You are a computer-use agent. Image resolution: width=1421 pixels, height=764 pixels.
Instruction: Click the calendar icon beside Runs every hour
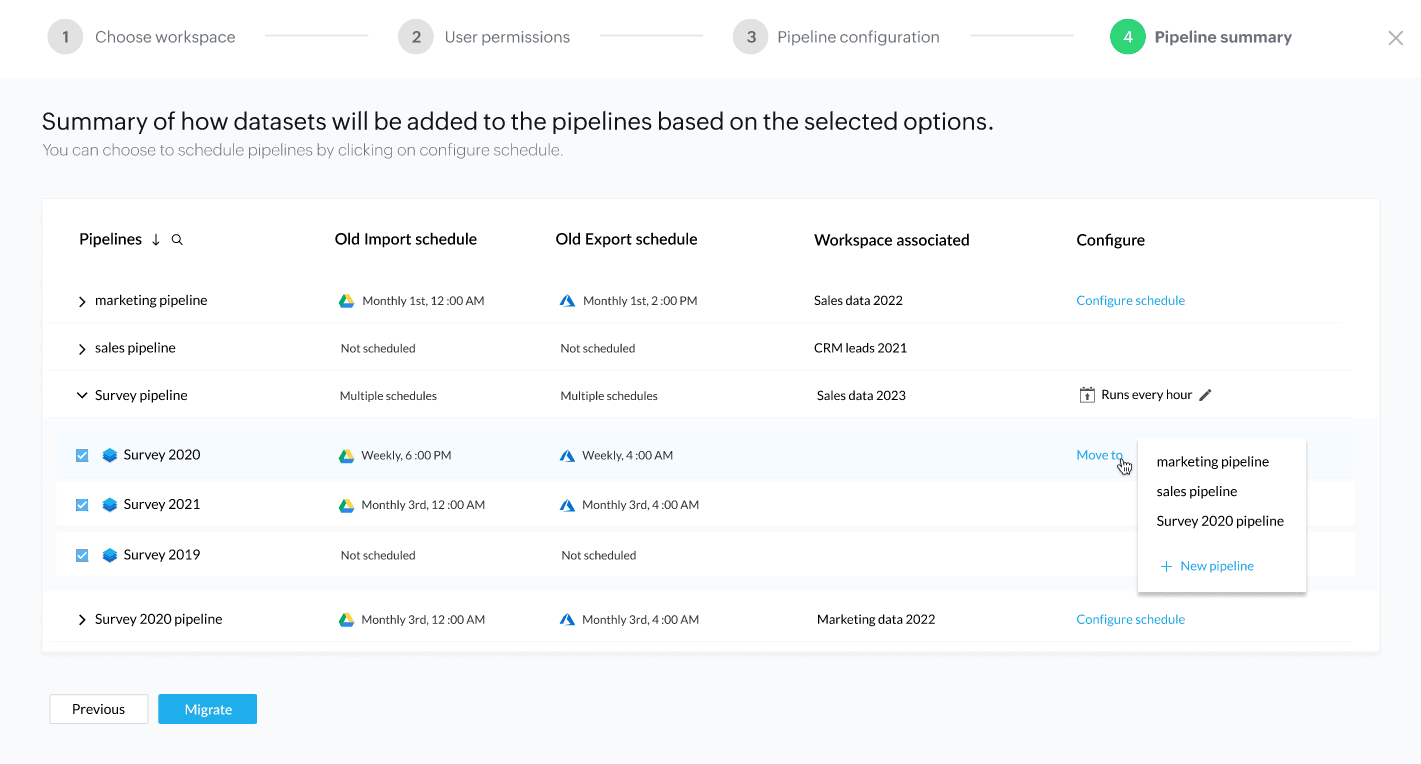[1087, 395]
